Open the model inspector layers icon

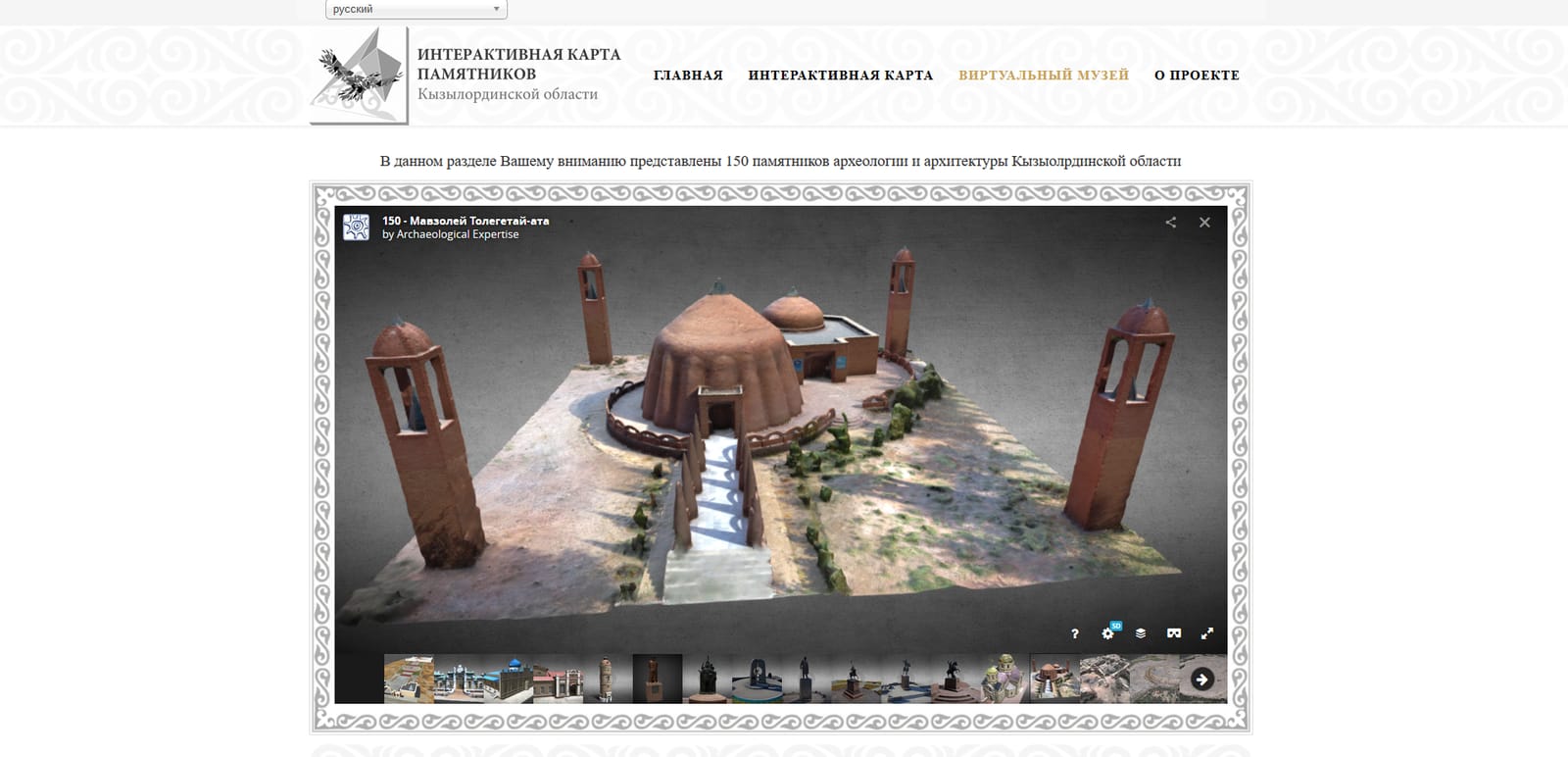pyautogui.click(x=1141, y=633)
